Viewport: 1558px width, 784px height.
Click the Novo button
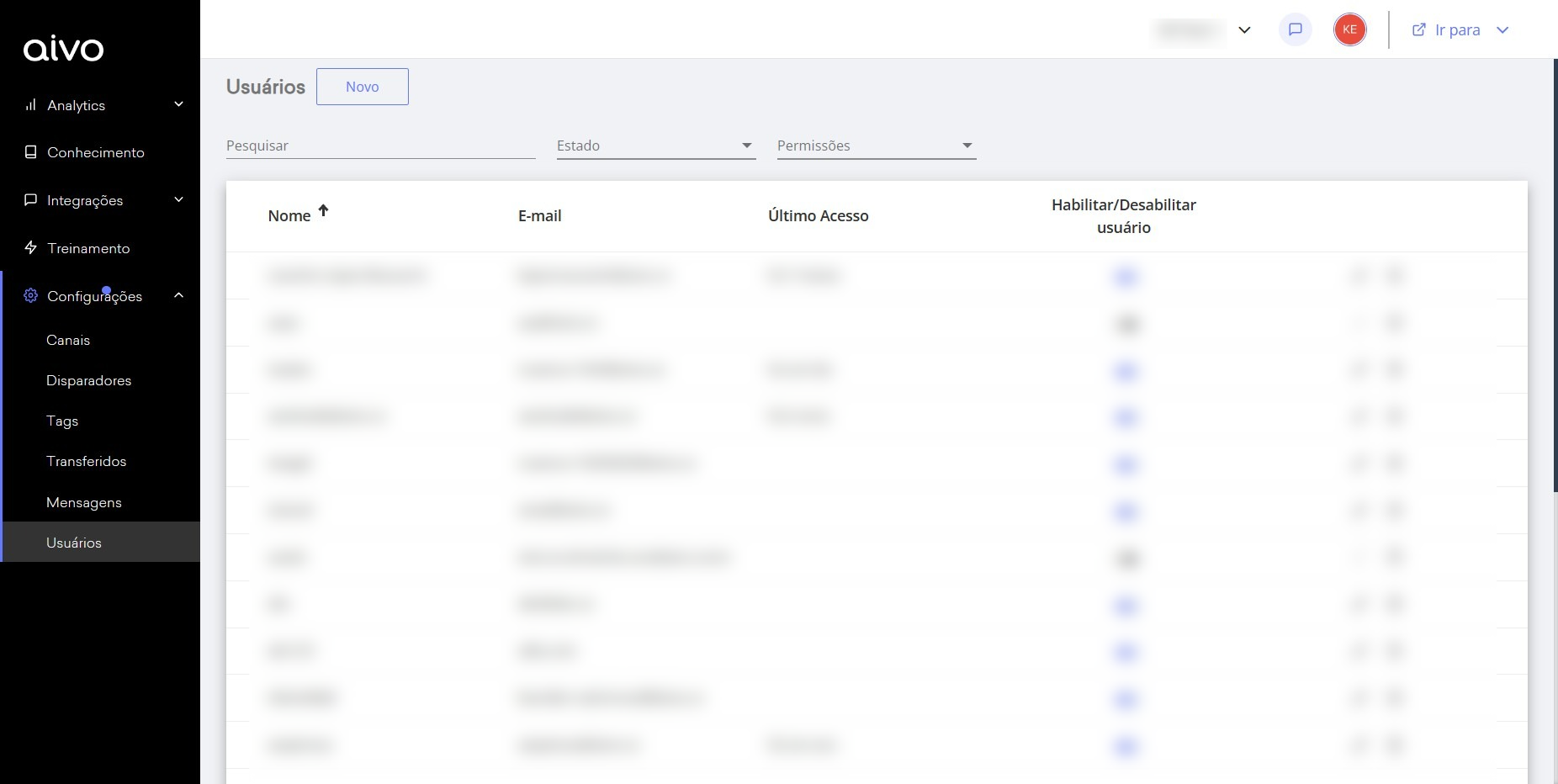[x=362, y=87]
